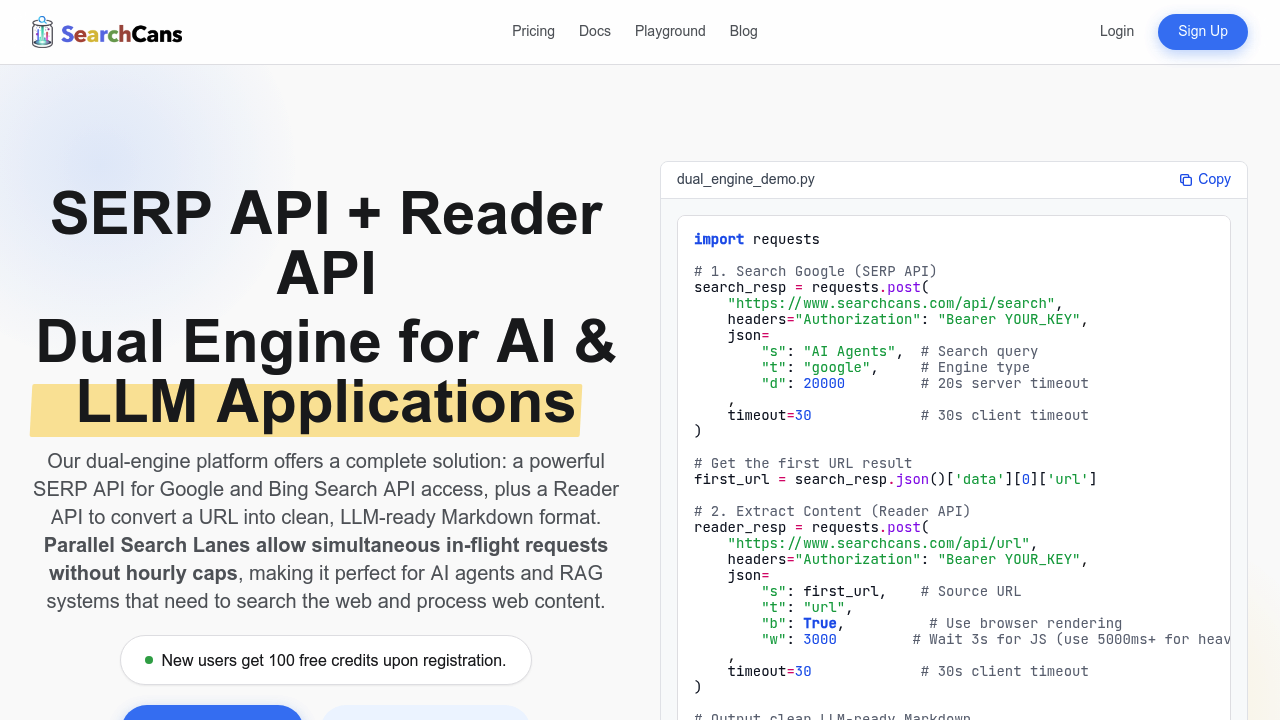This screenshot has width=1280, height=720.
Task: Click the api/search URL string in code
Action: 891,303
